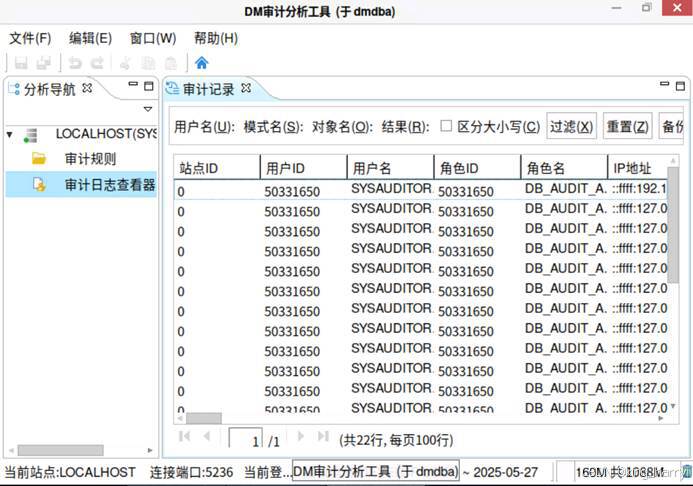Sort by the 角色ID column header
Image resolution: width=693 pixels, height=486 pixels.
477,167
